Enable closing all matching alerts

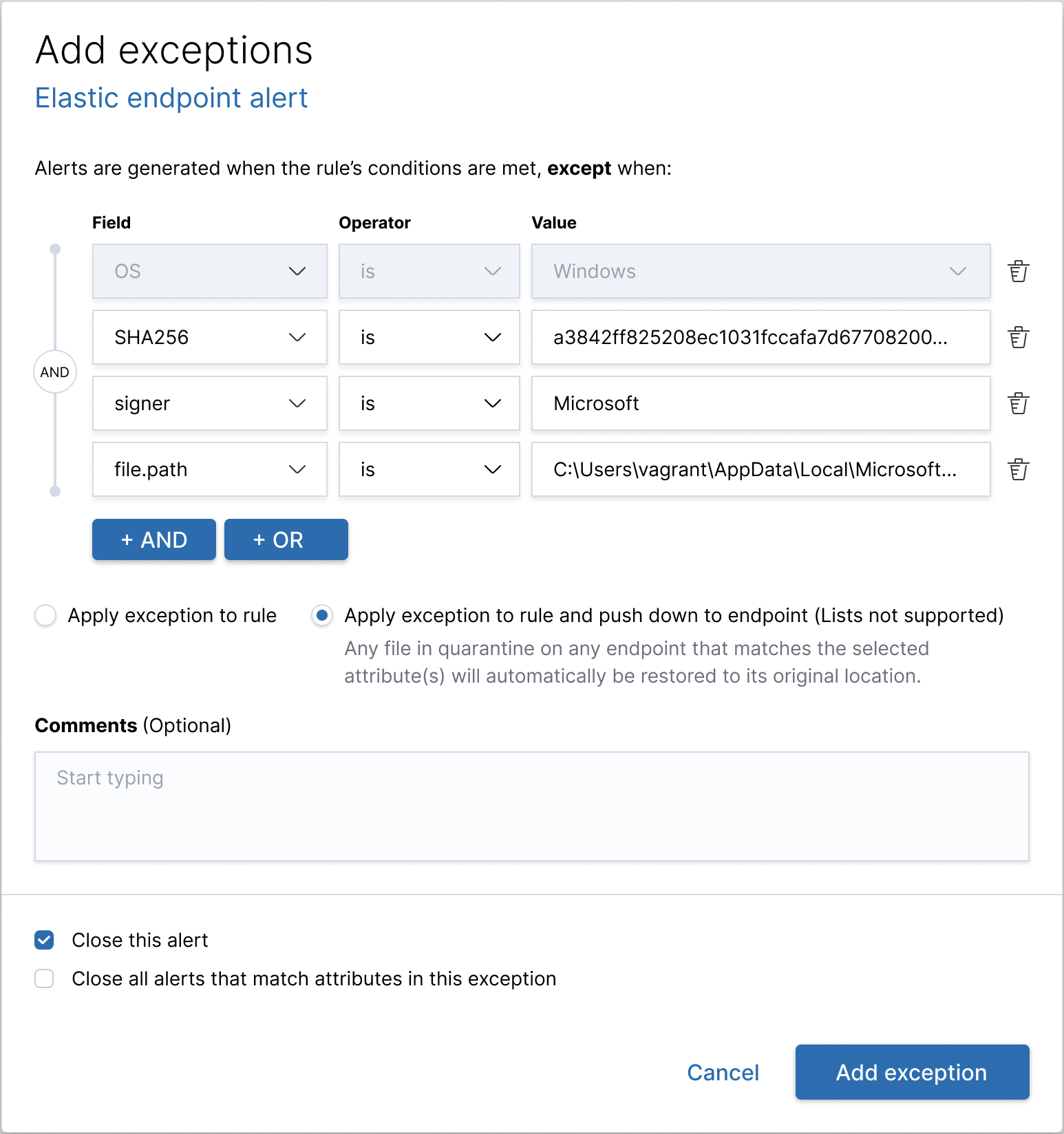click(x=43, y=978)
